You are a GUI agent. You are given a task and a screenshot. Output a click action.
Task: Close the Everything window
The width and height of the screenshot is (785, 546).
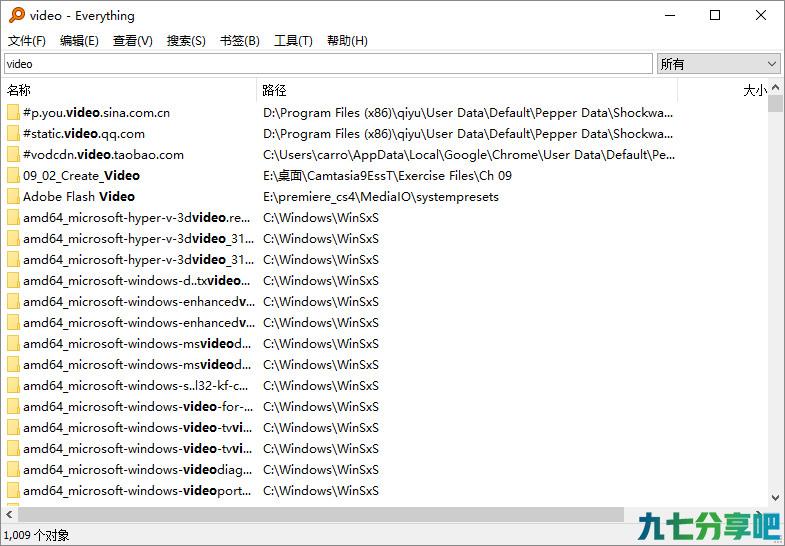click(x=760, y=16)
